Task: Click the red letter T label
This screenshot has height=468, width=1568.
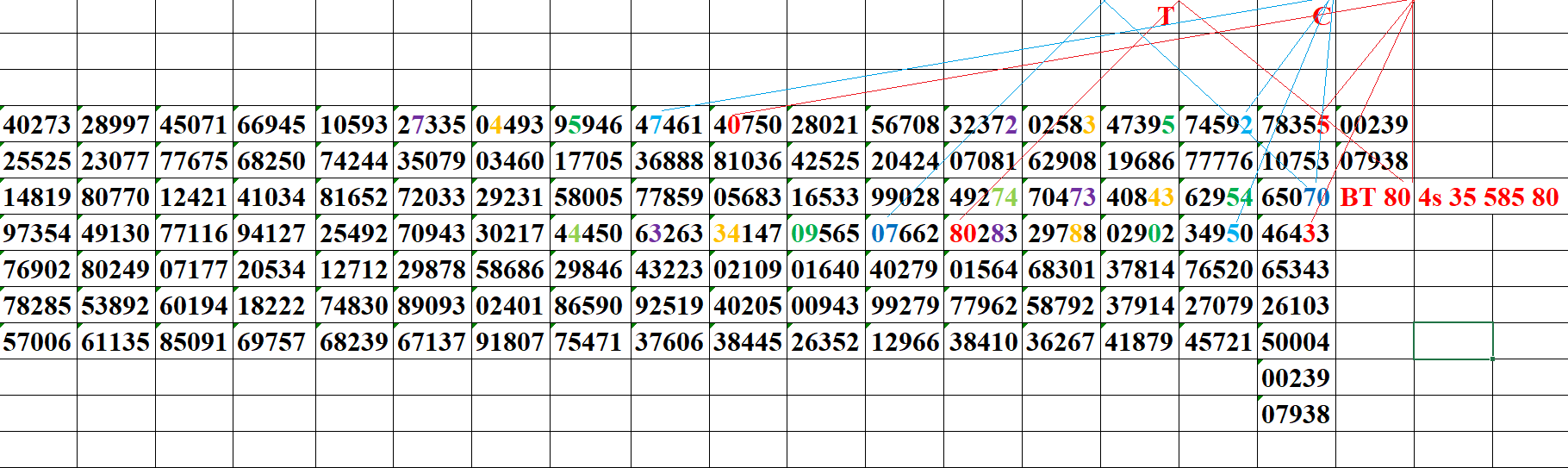Action: tap(1166, 16)
